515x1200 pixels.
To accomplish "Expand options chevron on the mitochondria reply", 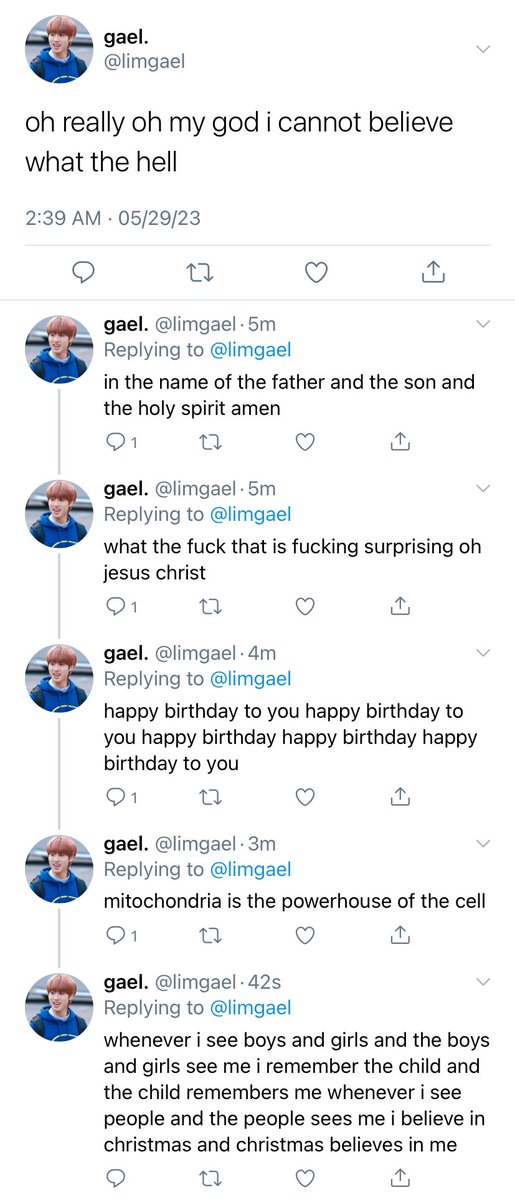I will [483, 844].
